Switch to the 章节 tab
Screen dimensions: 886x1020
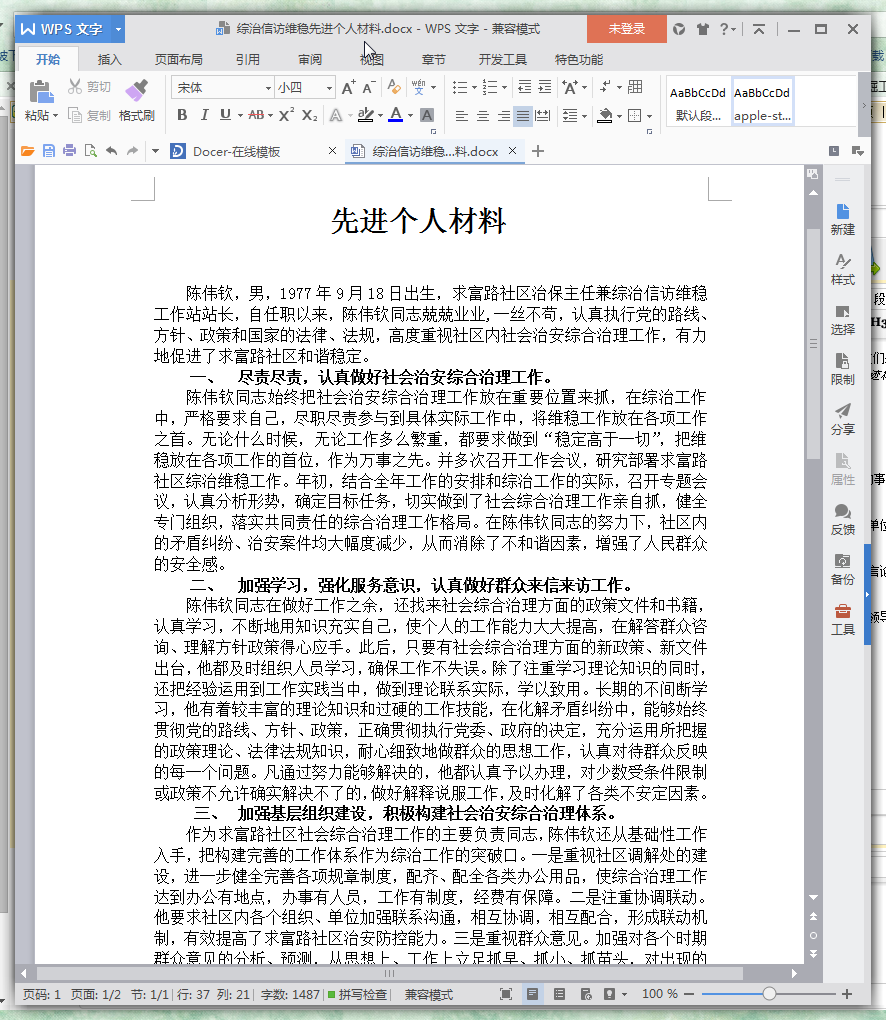pyautogui.click(x=433, y=59)
